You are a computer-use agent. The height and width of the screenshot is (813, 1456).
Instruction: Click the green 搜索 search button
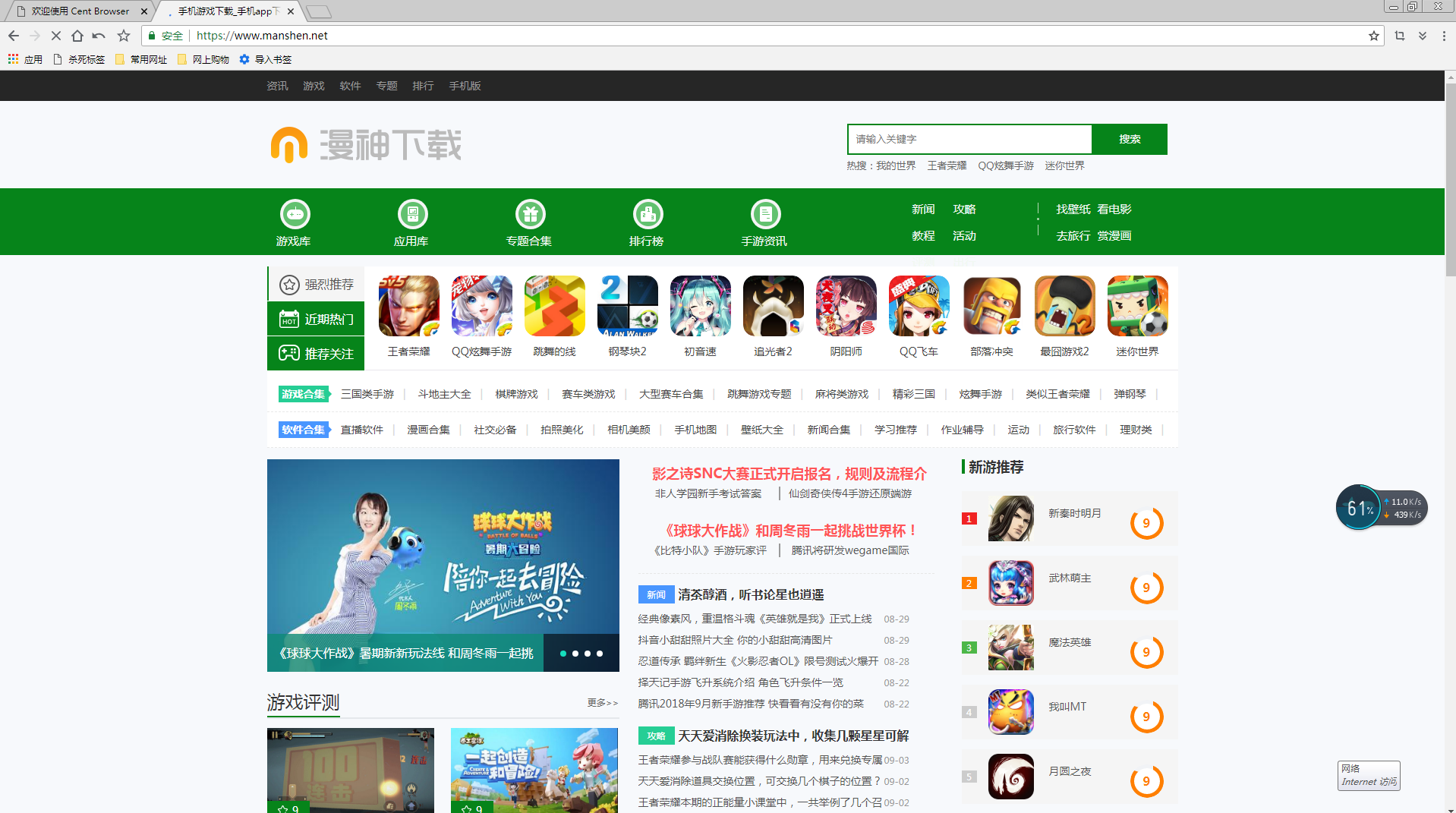1130,139
